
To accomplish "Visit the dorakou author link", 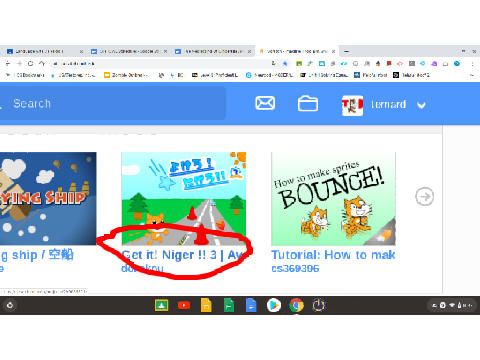I will coord(142,268).
